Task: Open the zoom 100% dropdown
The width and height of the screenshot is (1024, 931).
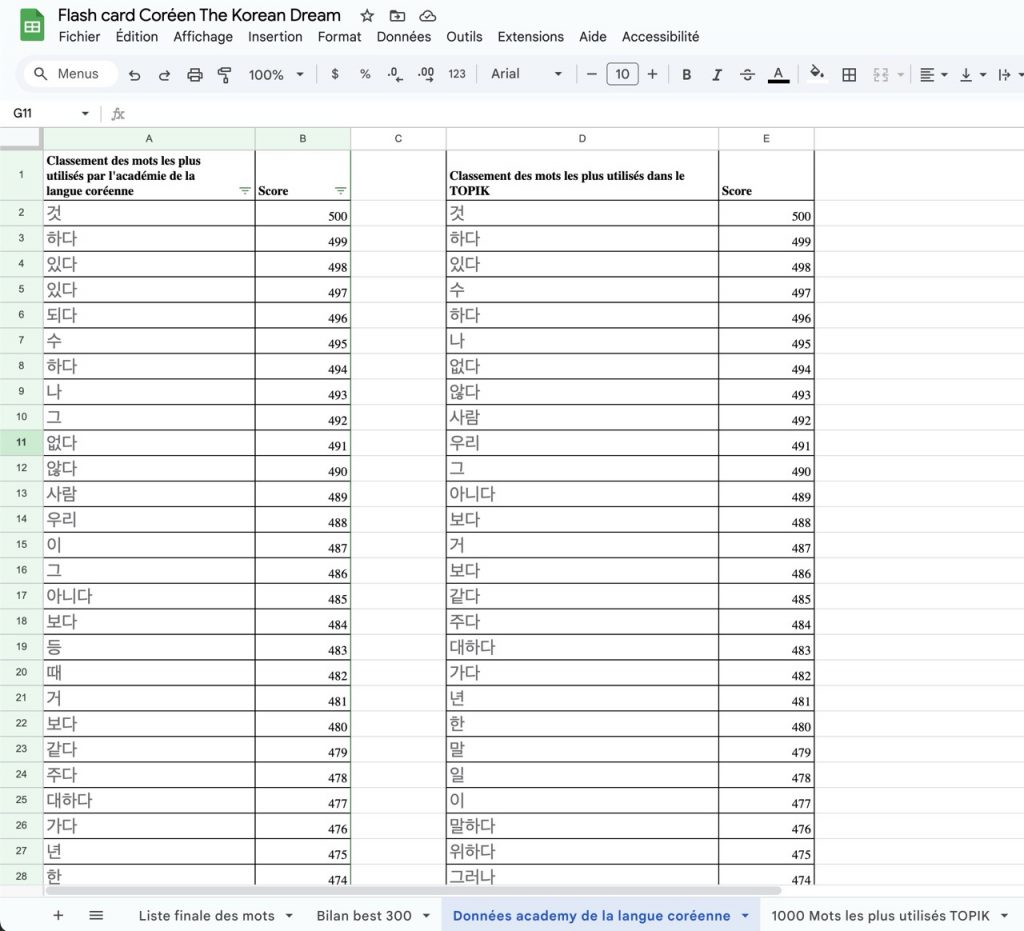Action: [x=274, y=75]
